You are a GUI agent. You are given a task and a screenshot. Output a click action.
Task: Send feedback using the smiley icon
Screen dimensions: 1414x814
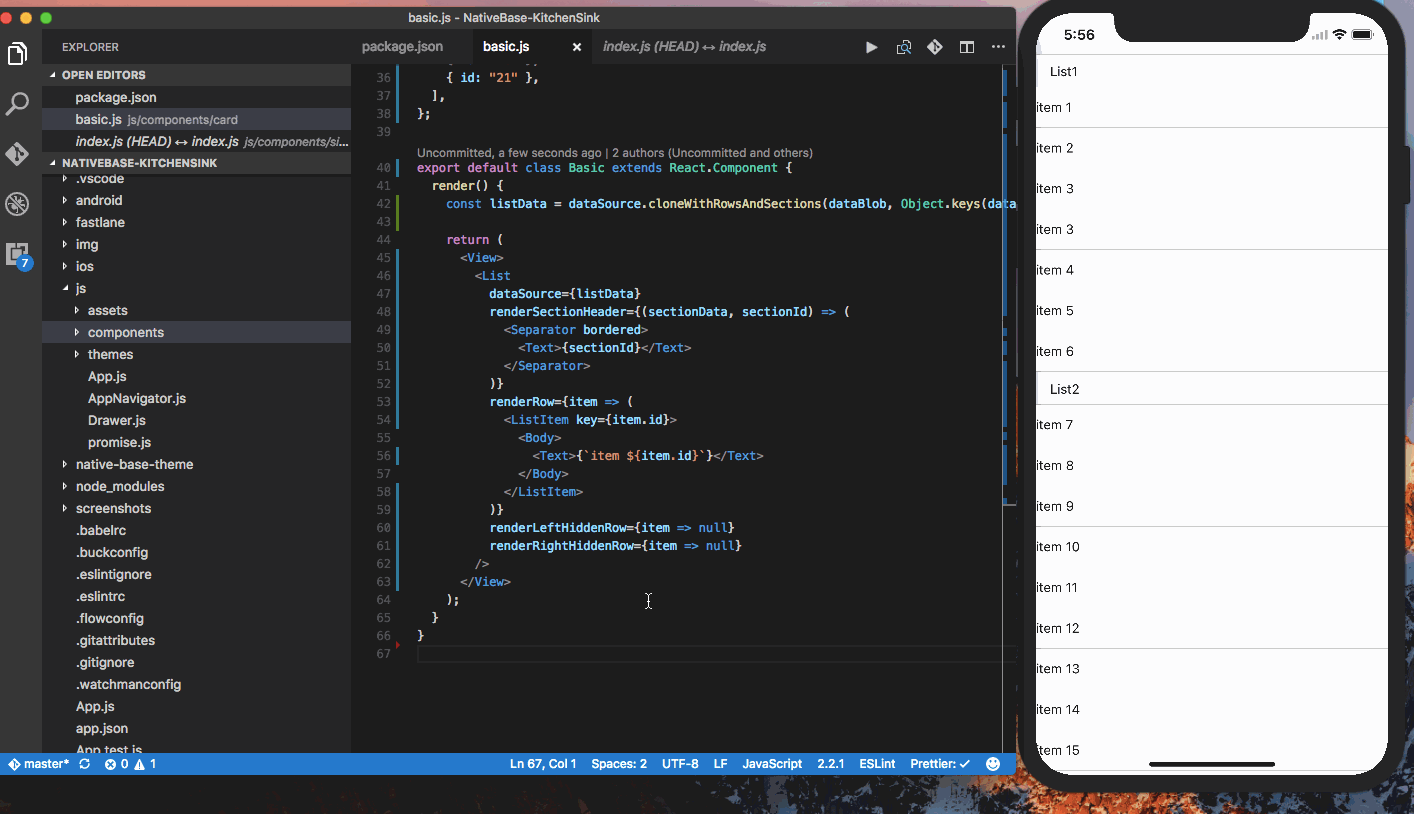click(993, 763)
